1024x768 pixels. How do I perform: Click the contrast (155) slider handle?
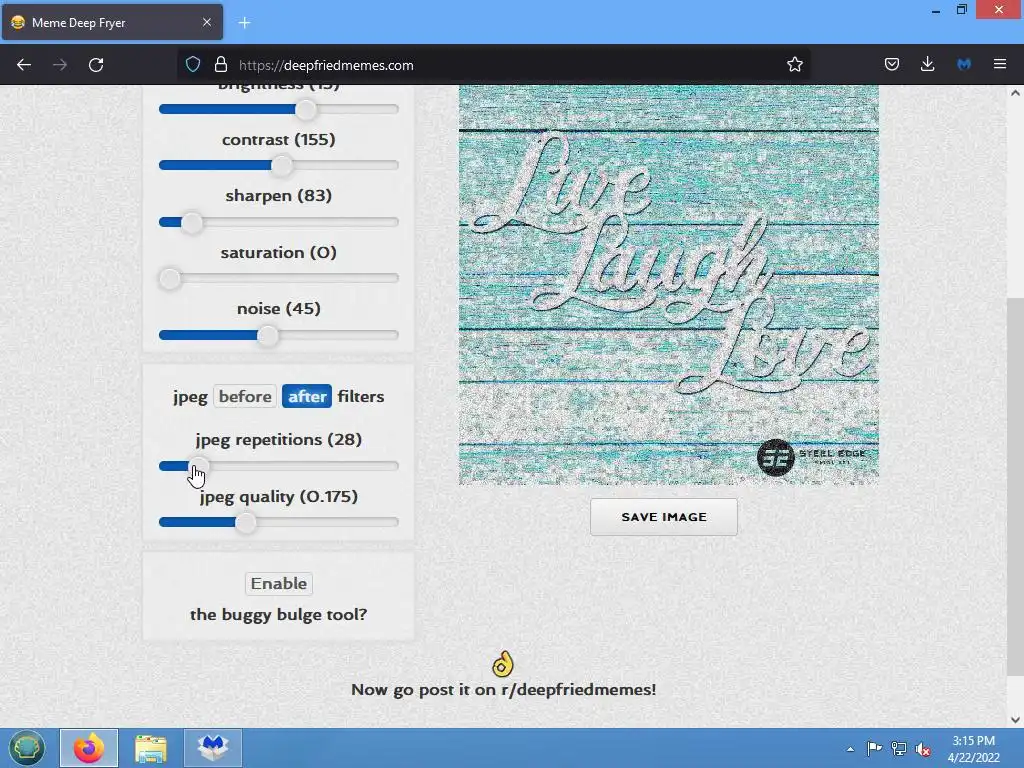coord(281,165)
